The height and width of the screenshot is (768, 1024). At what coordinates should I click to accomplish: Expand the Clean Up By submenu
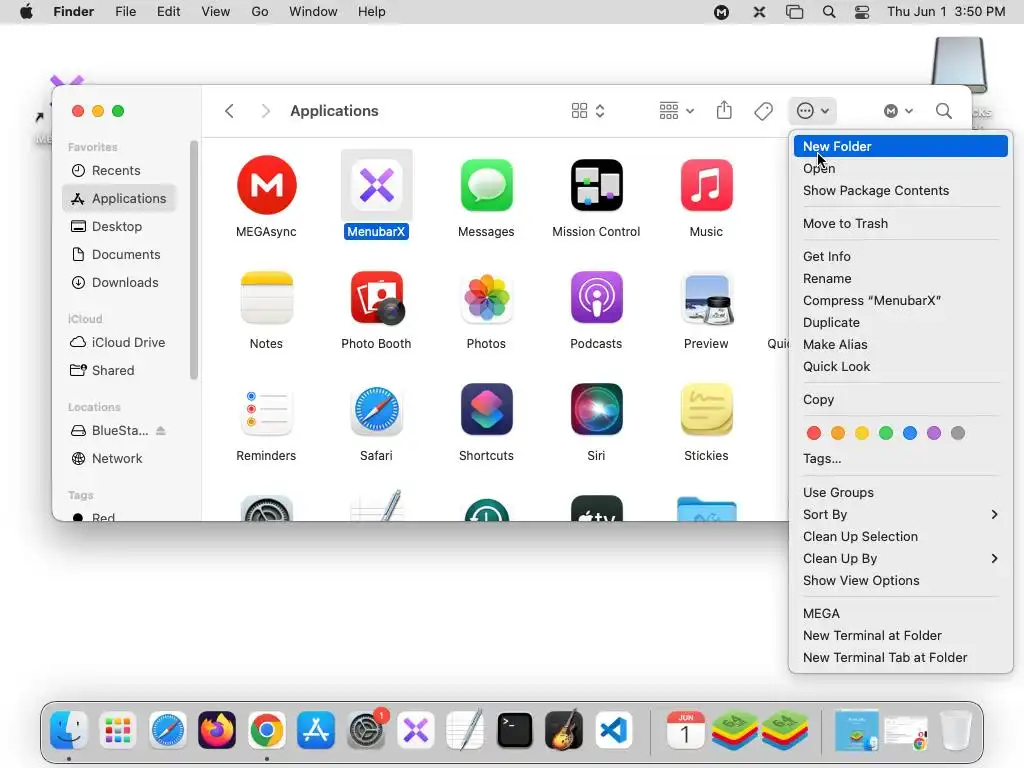[901, 558]
